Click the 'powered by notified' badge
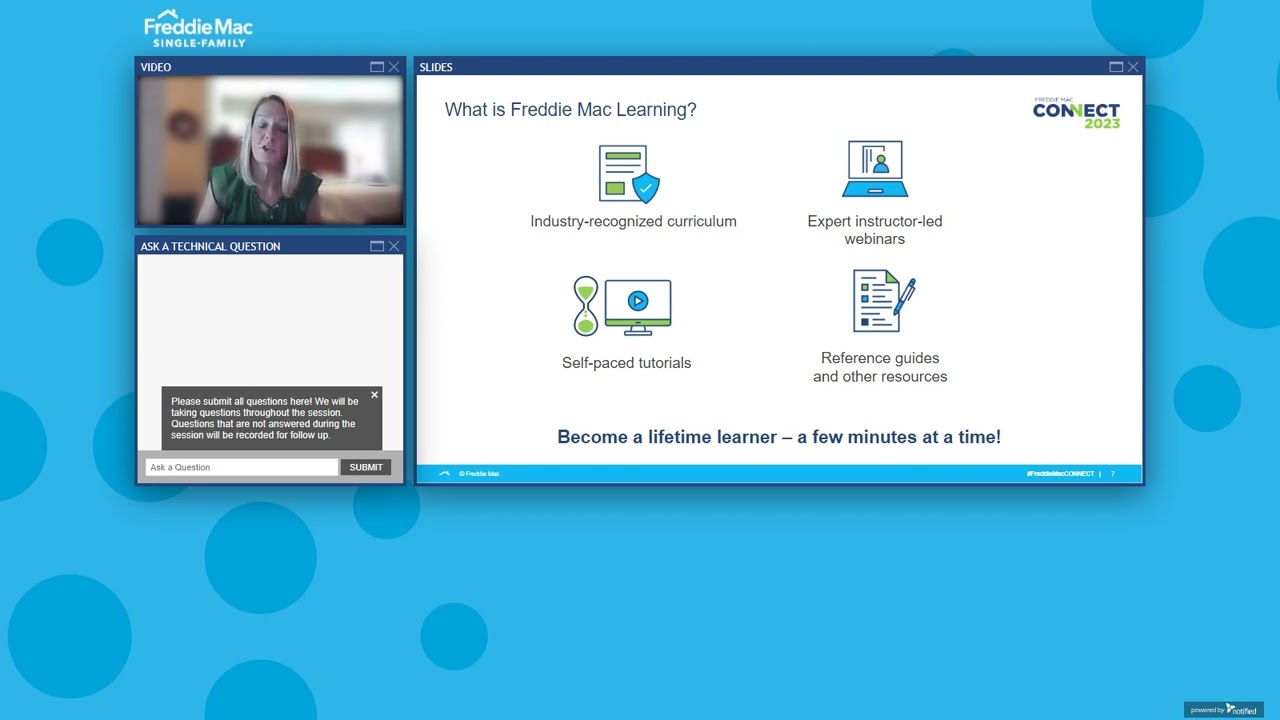 tap(1224, 709)
